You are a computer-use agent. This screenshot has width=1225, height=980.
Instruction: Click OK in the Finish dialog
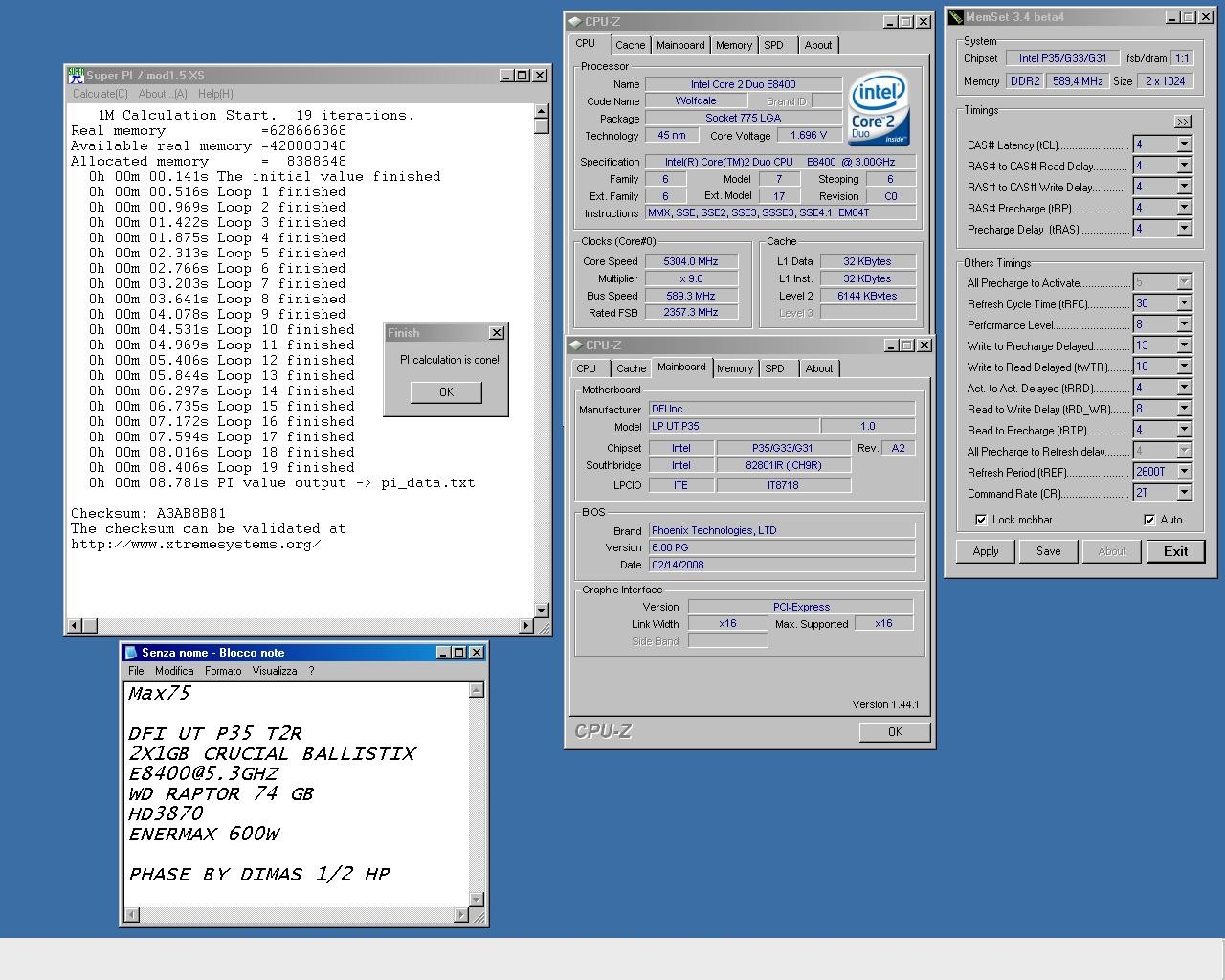click(446, 392)
